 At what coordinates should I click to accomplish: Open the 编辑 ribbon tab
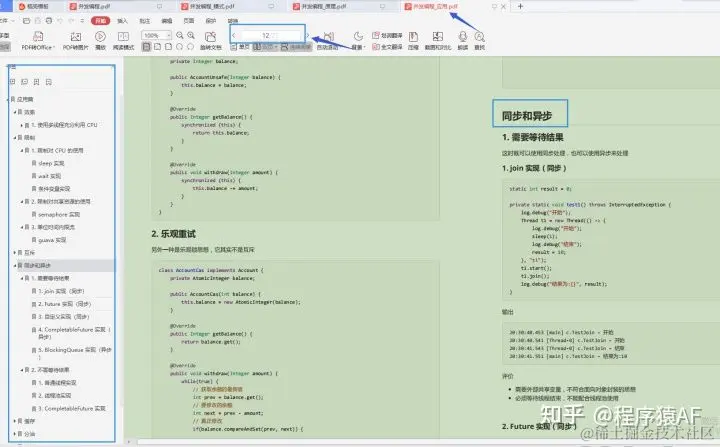(167, 21)
